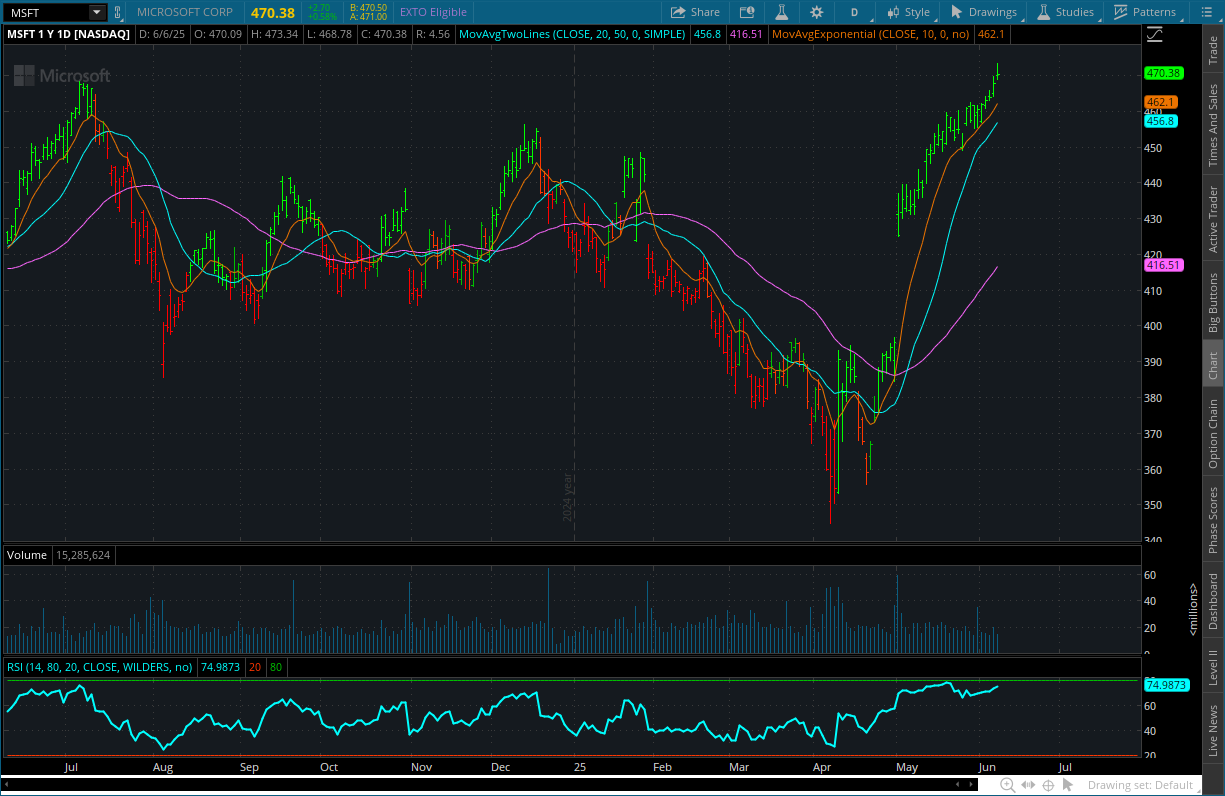
Task: Click the EXTO Eligible label
Action: coord(432,12)
